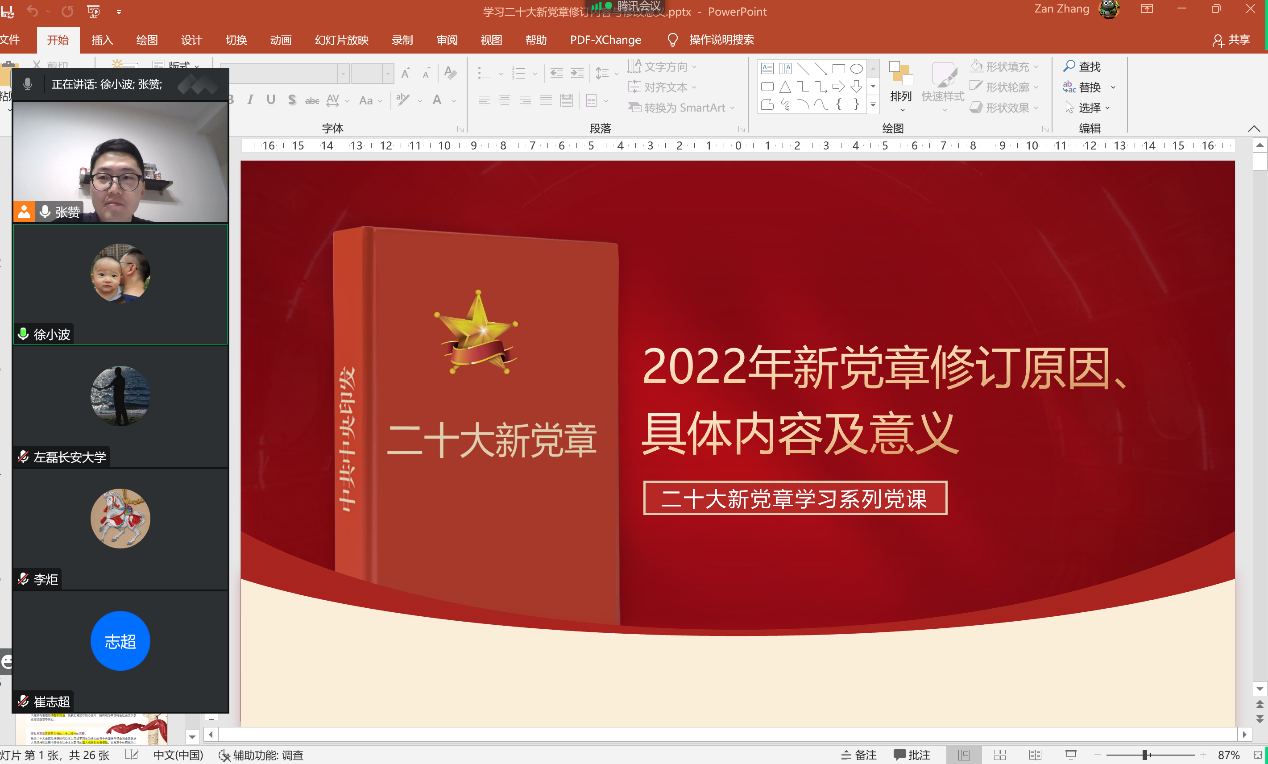Switch to the Slide Show (幻灯片放映) tab
The width and height of the screenshot is (1268, 764).
click(341, 40)
